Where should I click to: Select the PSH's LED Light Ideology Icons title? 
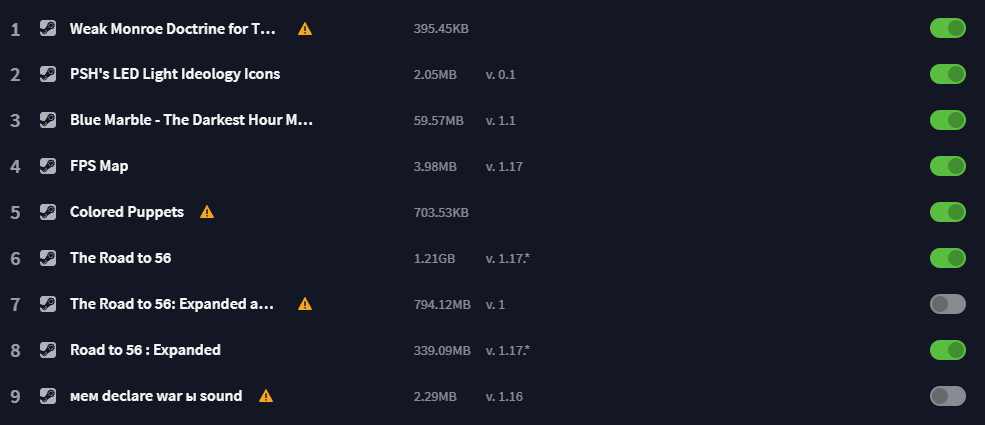pyautogui.click(x=175, y=74)
